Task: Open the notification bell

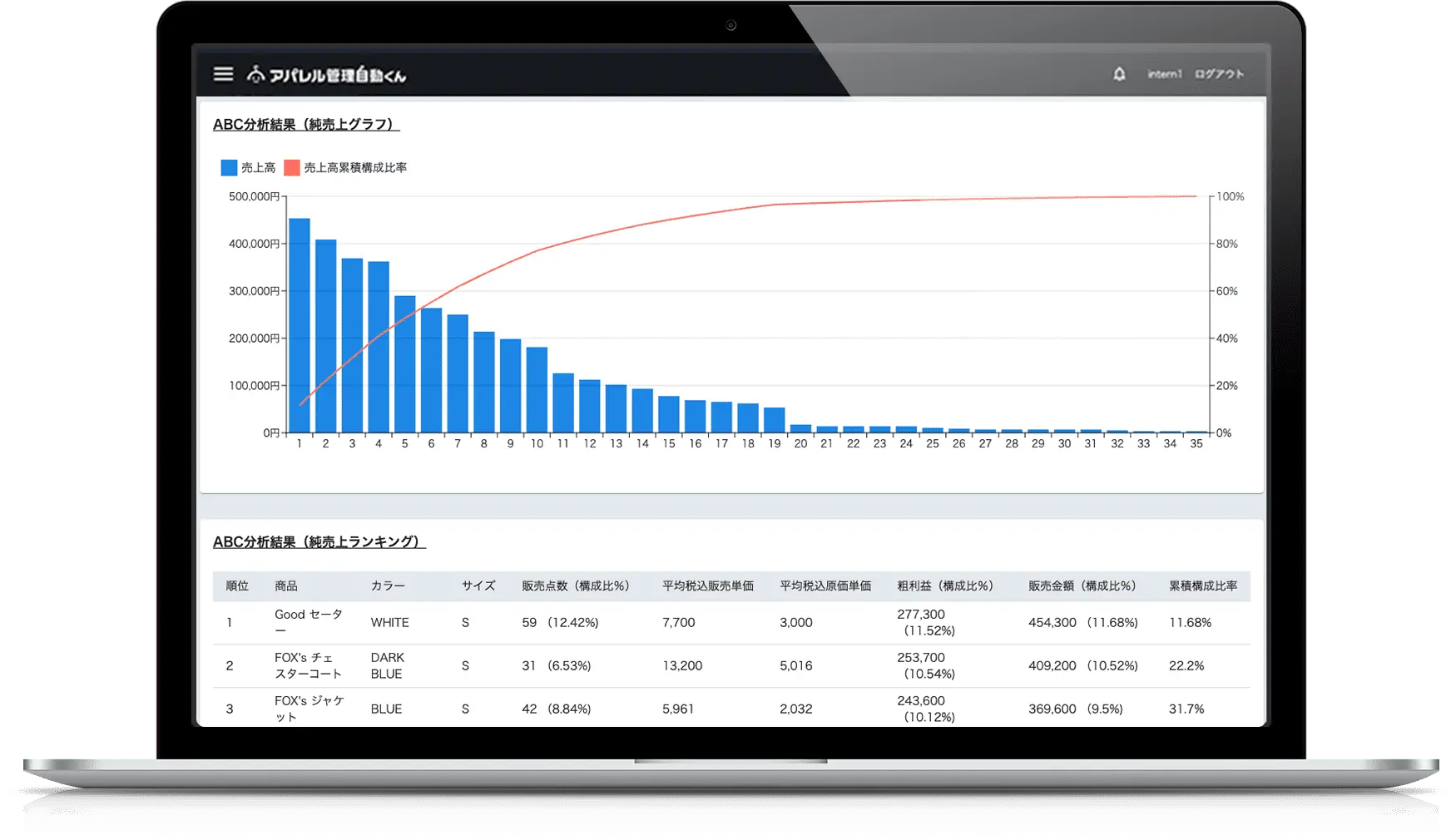Action: pos(1119,74)
